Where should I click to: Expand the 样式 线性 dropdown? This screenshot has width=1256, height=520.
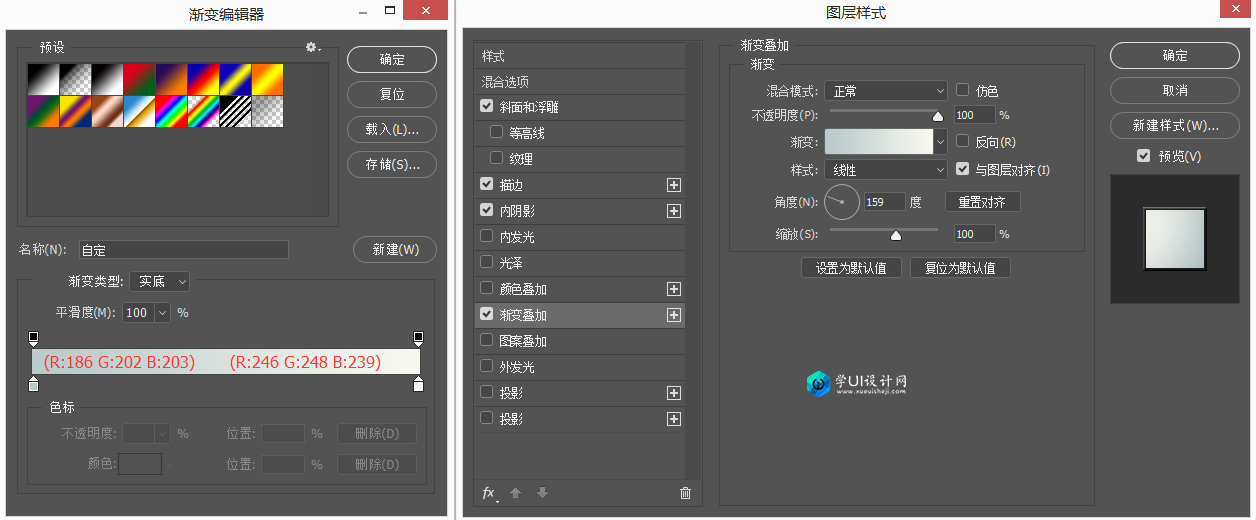tap(885, 170)
